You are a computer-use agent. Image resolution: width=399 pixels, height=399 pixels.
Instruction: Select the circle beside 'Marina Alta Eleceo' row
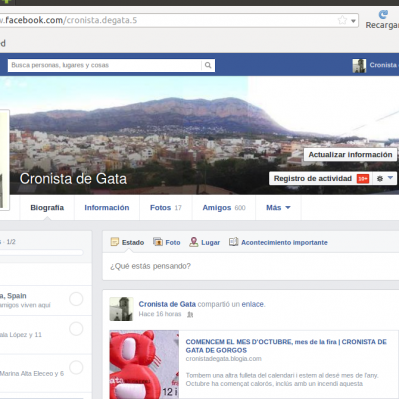tap(76, 367)
